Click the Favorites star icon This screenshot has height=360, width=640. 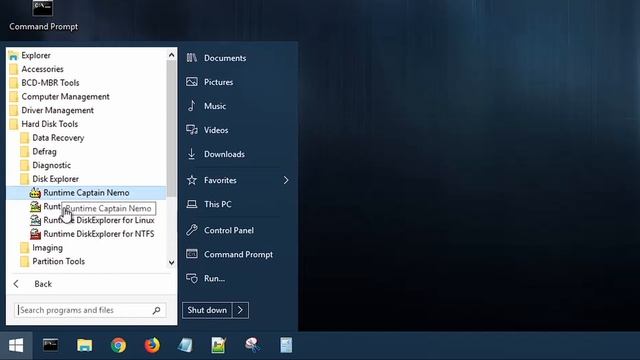coord(192,180)
